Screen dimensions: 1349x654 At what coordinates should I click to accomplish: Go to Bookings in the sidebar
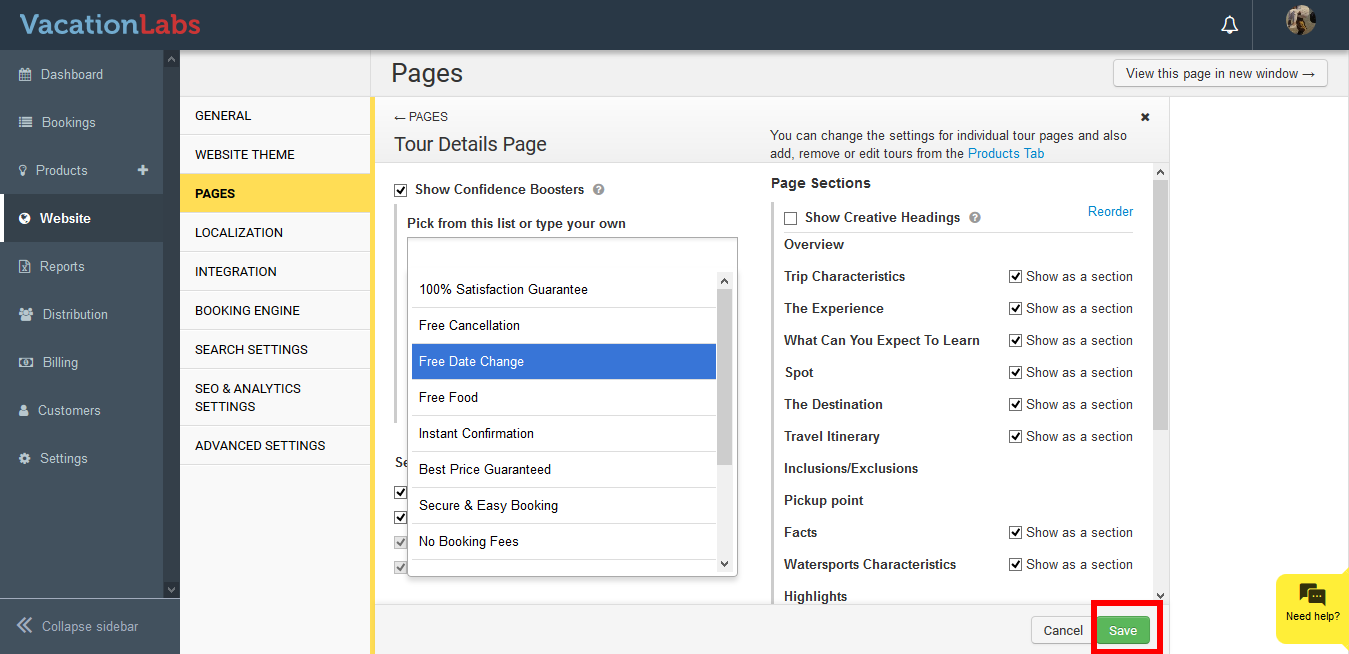[68, 122]
